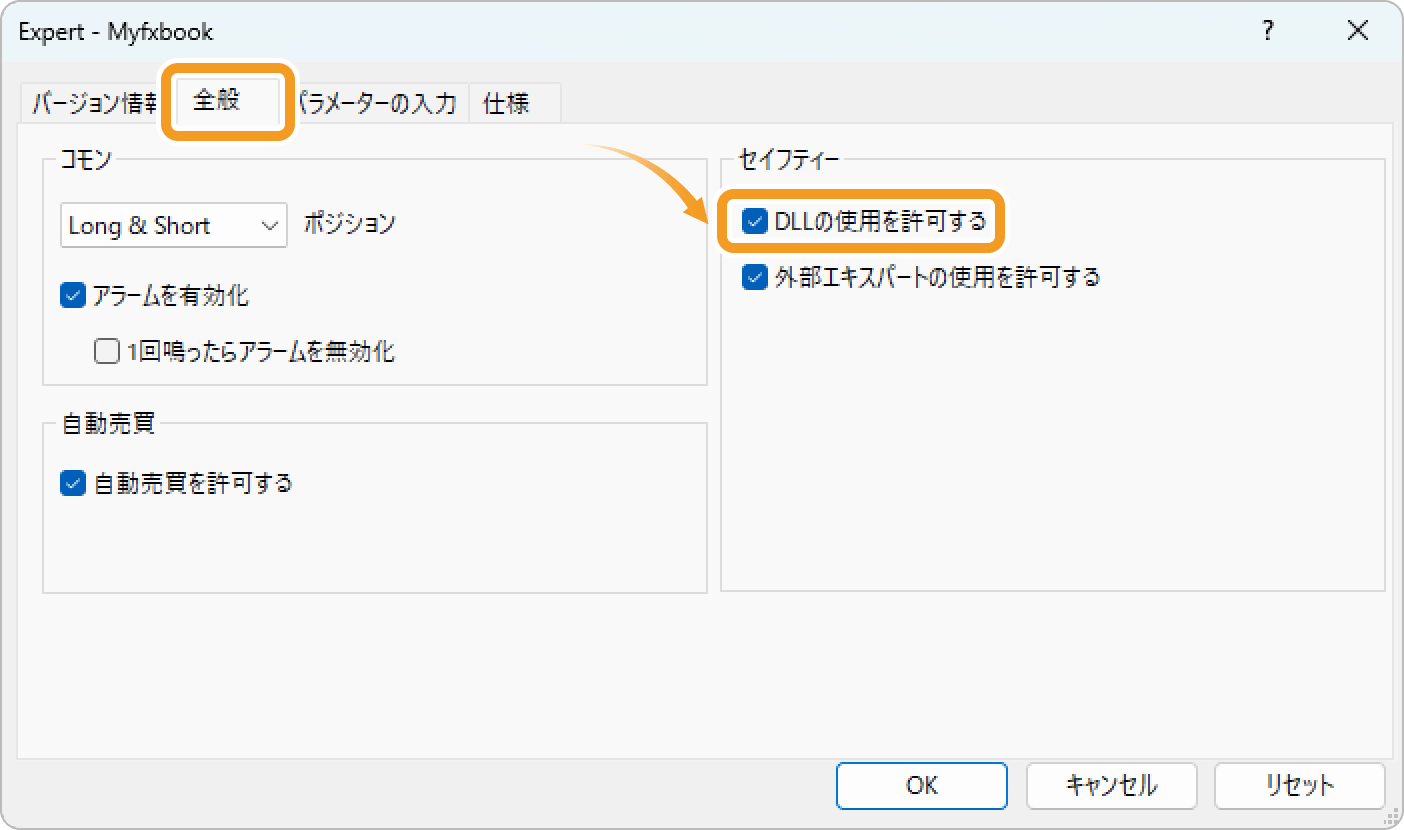The height and width of the screenshot is (830, 1404).
Task: Toggle the DLLの使用を許可する checkbox
Action: [755, 221]
